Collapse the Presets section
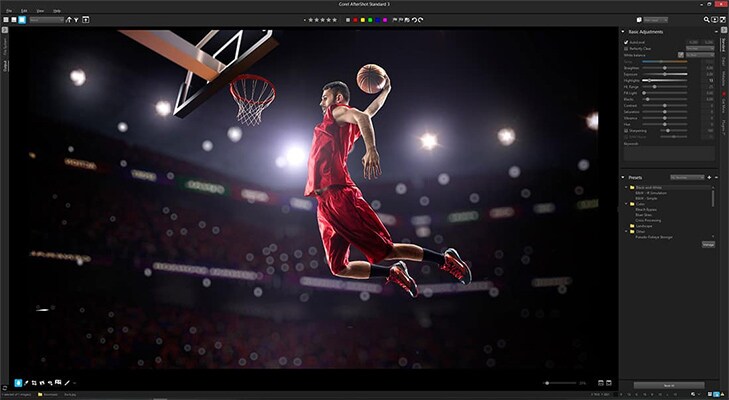This screenshot has width=729, height=400. click(x=623, y=177)
